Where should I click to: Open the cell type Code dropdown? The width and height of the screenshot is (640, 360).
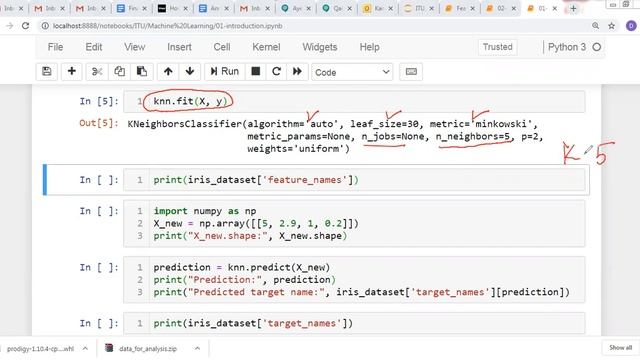pyautogui.click(x=352, y=72)
